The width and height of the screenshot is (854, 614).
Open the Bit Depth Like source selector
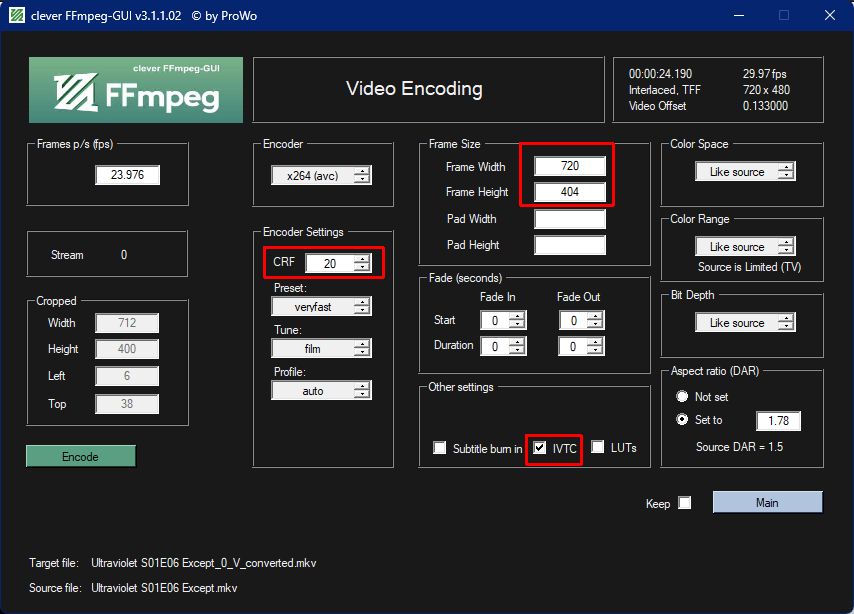coord(745,323)
